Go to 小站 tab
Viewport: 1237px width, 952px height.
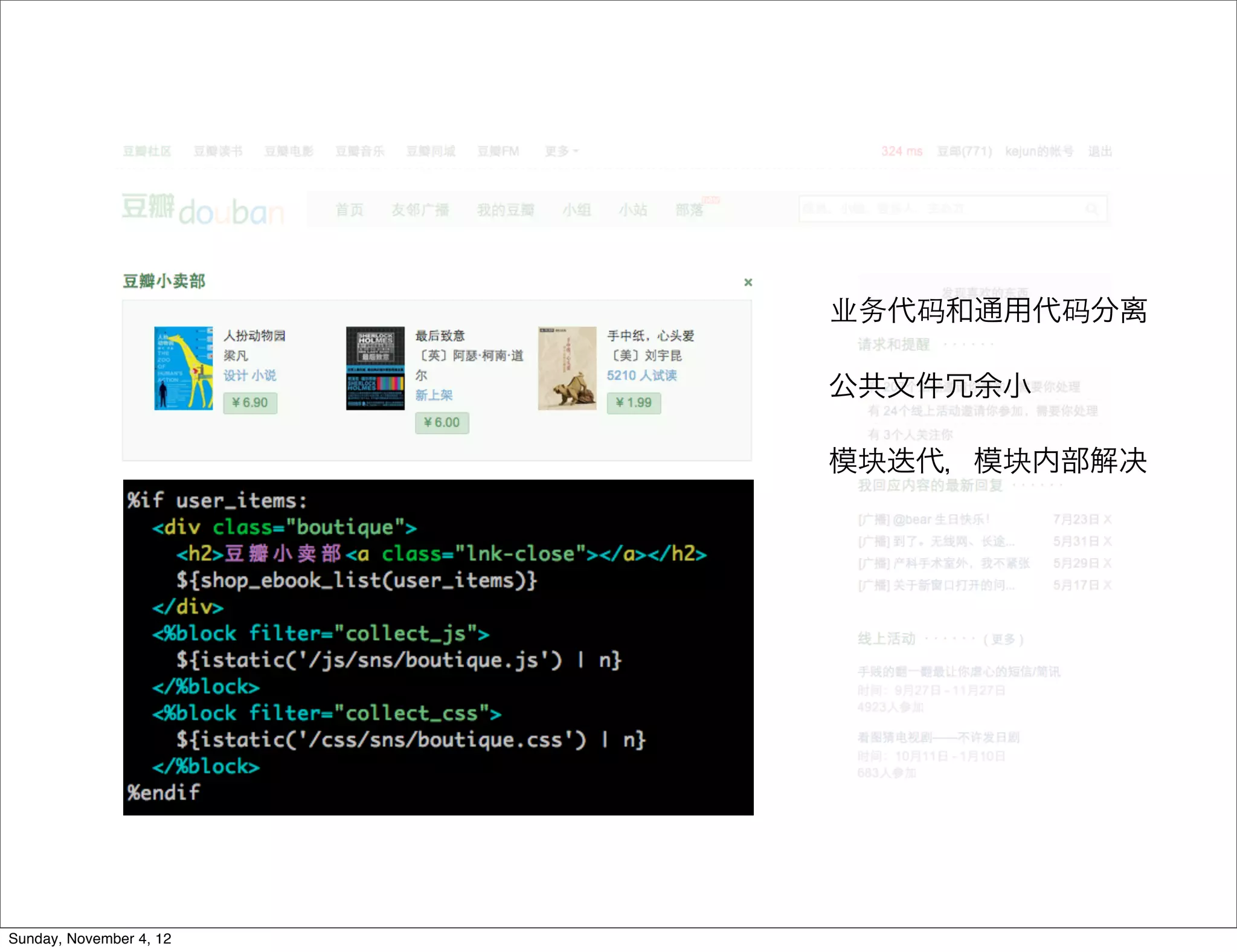click(x=633, y=210)
